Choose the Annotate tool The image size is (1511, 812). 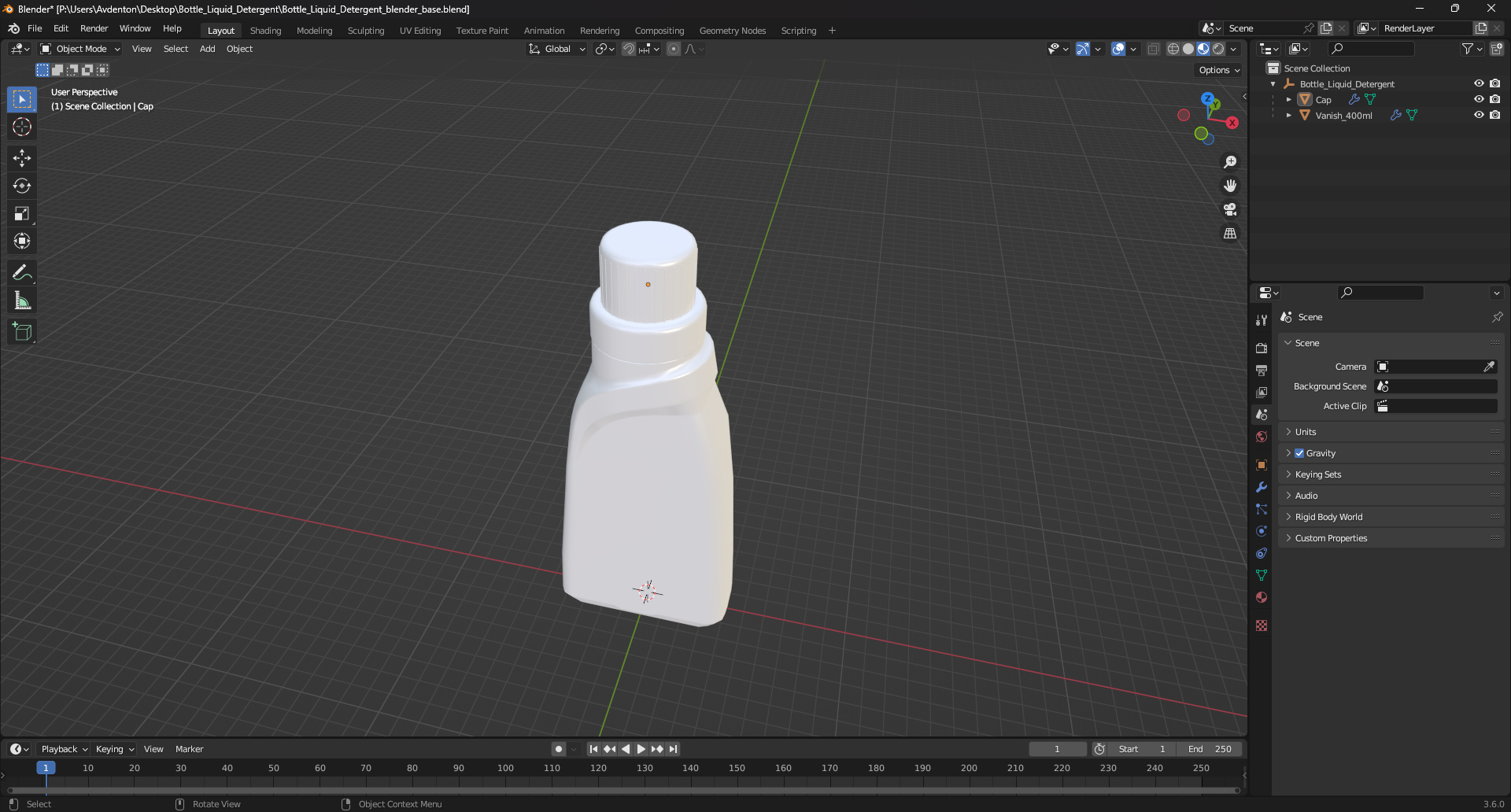pos(22,272)
